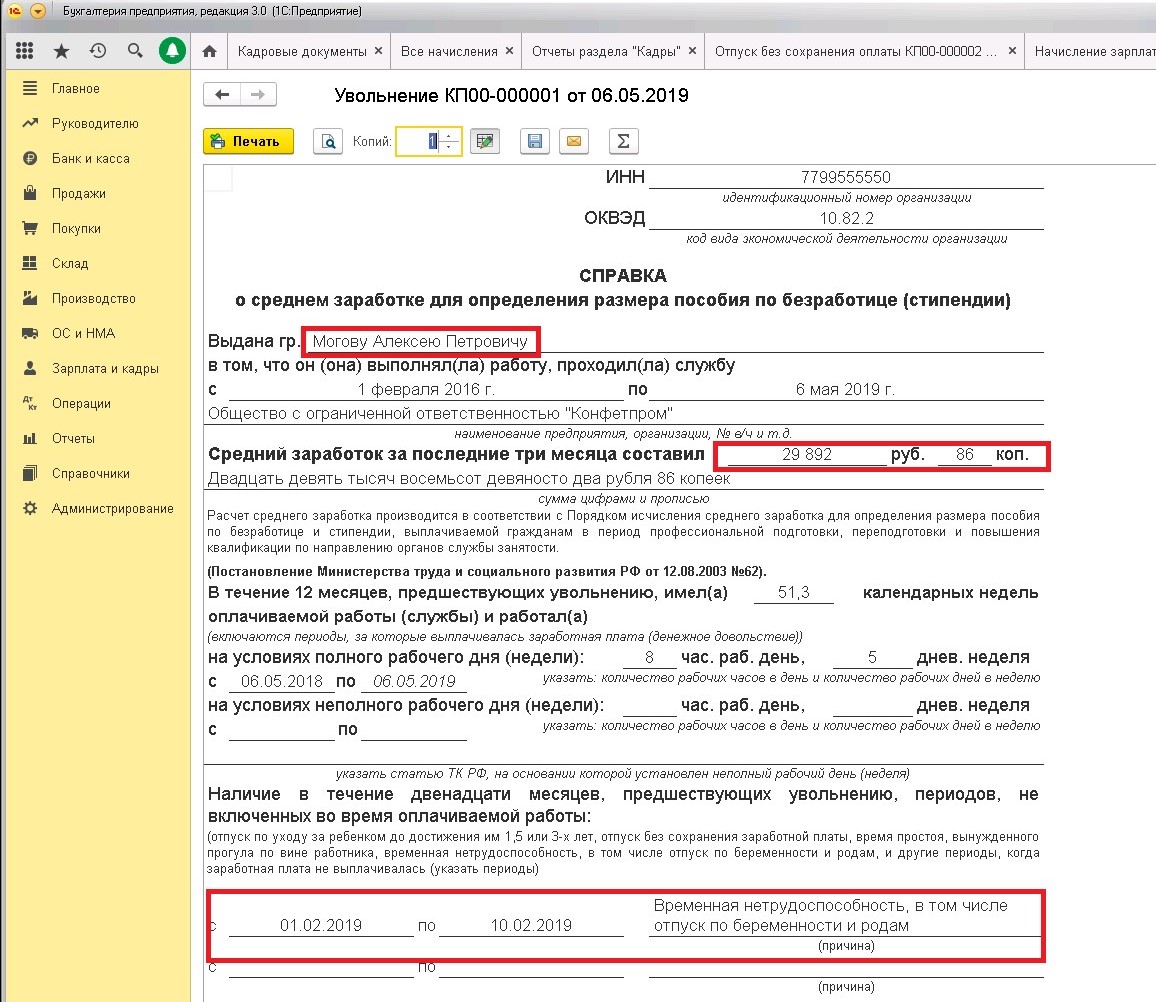Click the Операции Дт/Кт icon
This screenshot has height=1002, width=1156.
[x=30, y=403]
